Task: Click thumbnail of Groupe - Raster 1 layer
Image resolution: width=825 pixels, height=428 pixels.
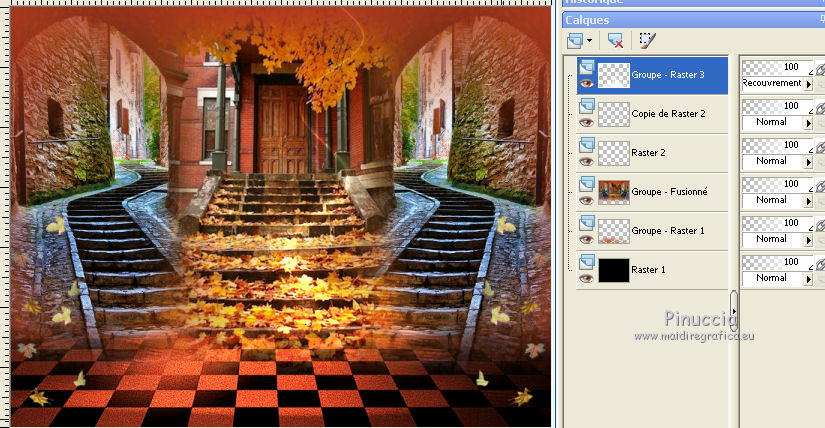Action: tap(613, 231)
